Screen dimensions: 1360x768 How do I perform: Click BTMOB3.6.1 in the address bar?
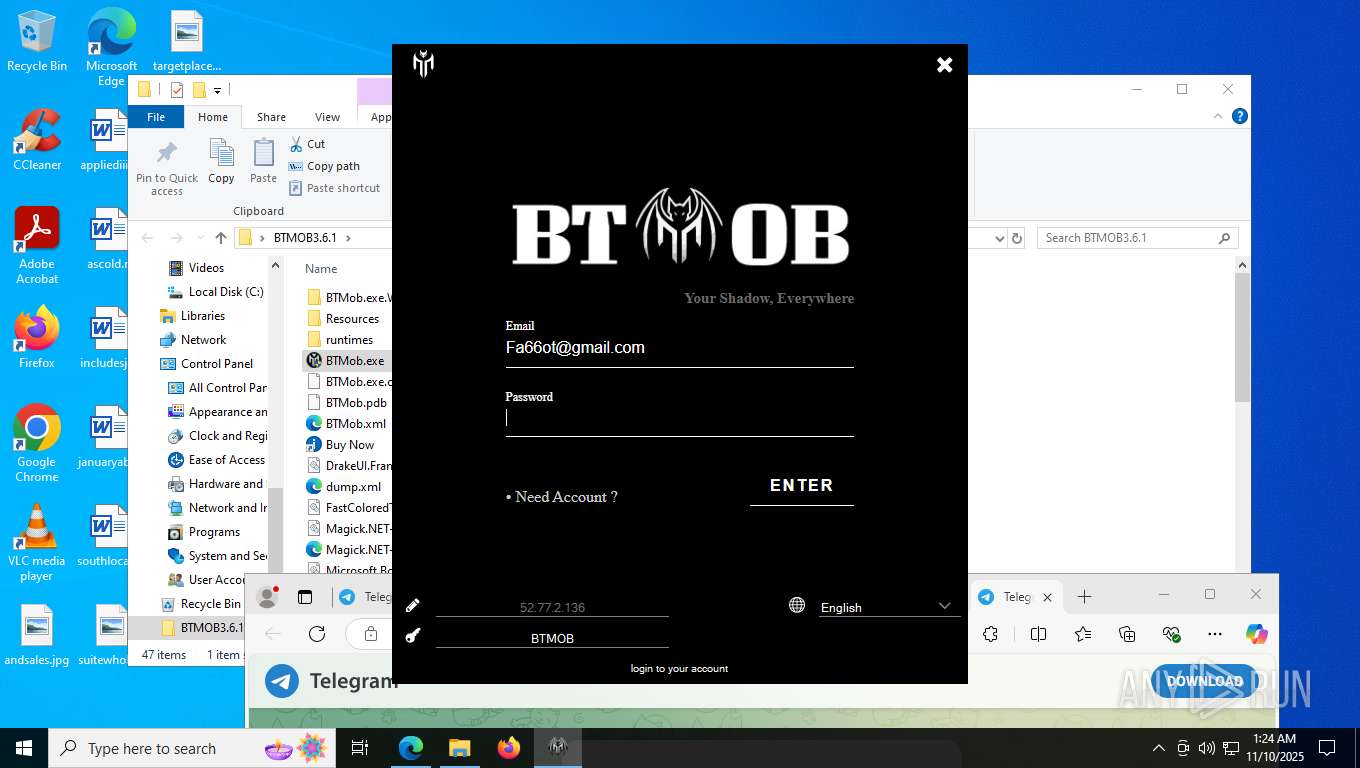pyautogui.click(x=305, y=238)
